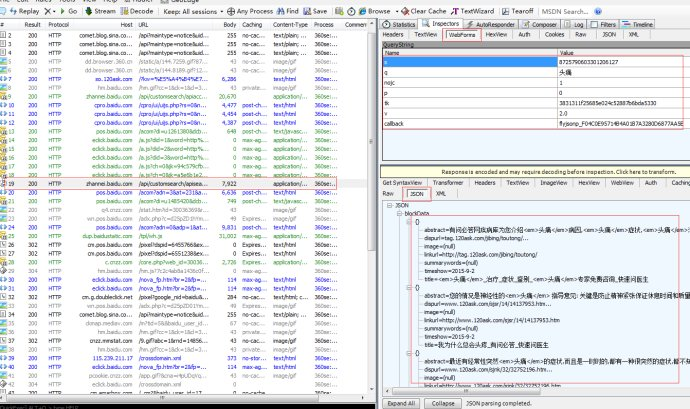Screen dimensions: 690x409
Task: Select session 39 host 115.239.211.17
Action: tap(112, 358)
